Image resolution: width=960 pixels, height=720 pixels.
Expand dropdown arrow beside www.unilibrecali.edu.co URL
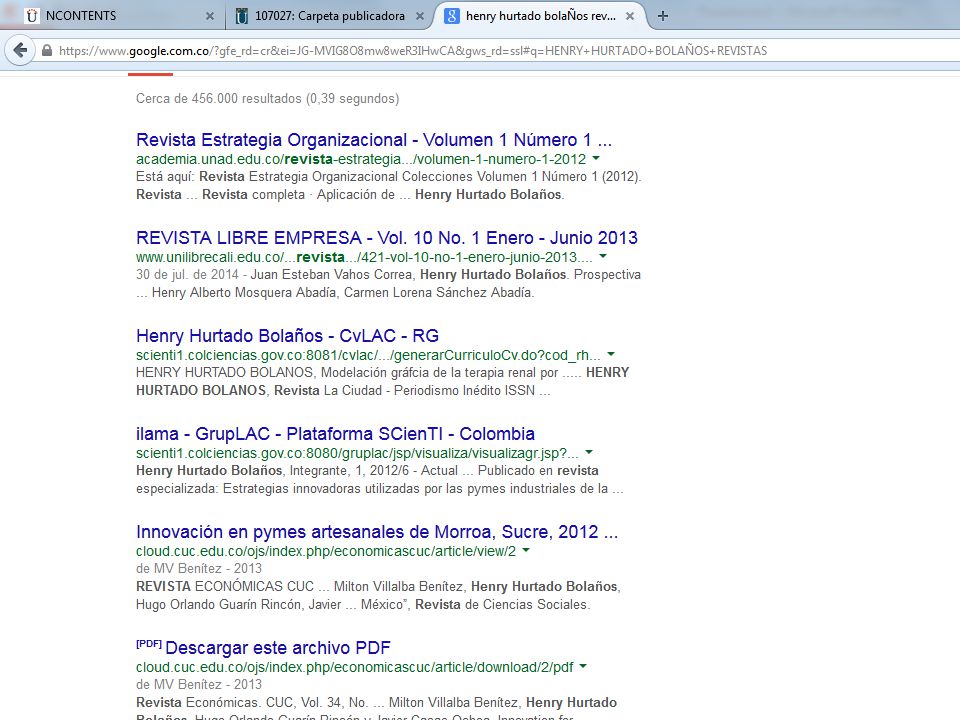pos(603,257)
